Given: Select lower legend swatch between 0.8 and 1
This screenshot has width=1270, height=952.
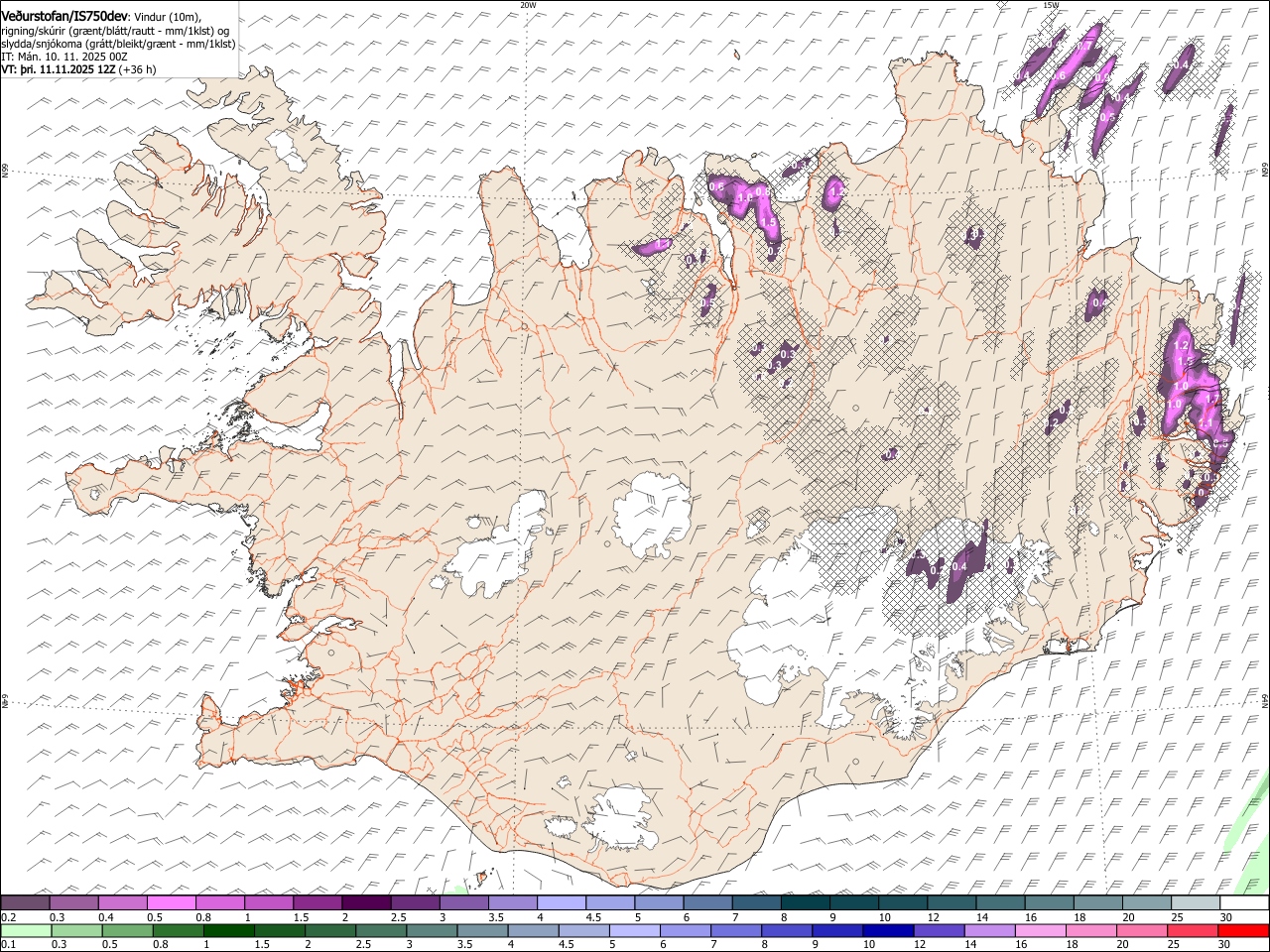Looking at the screenshot, I should coord(178,930).
